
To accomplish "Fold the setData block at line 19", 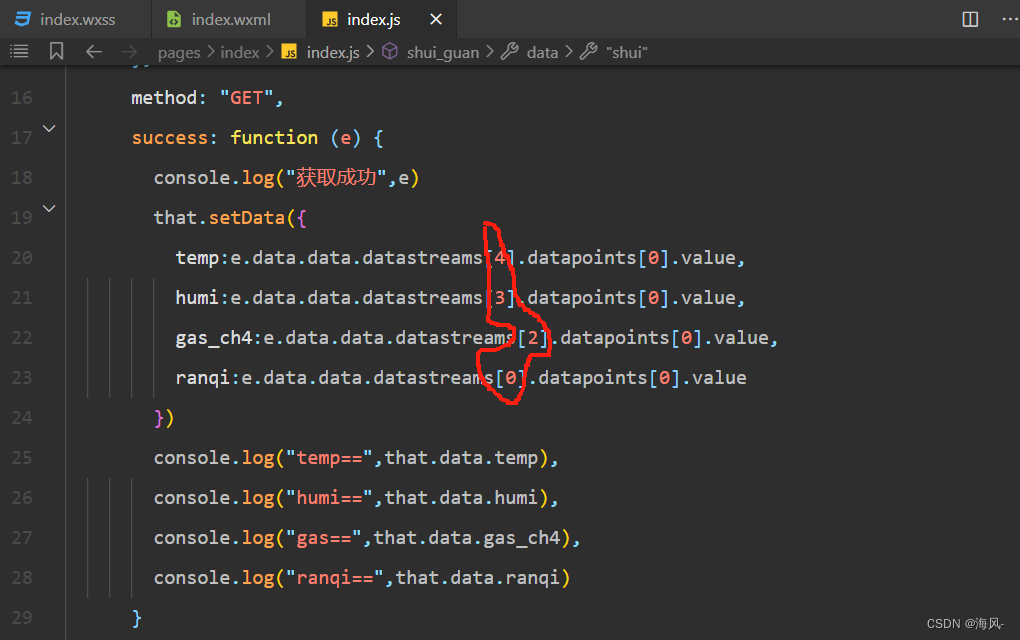I will coord(49,209).
